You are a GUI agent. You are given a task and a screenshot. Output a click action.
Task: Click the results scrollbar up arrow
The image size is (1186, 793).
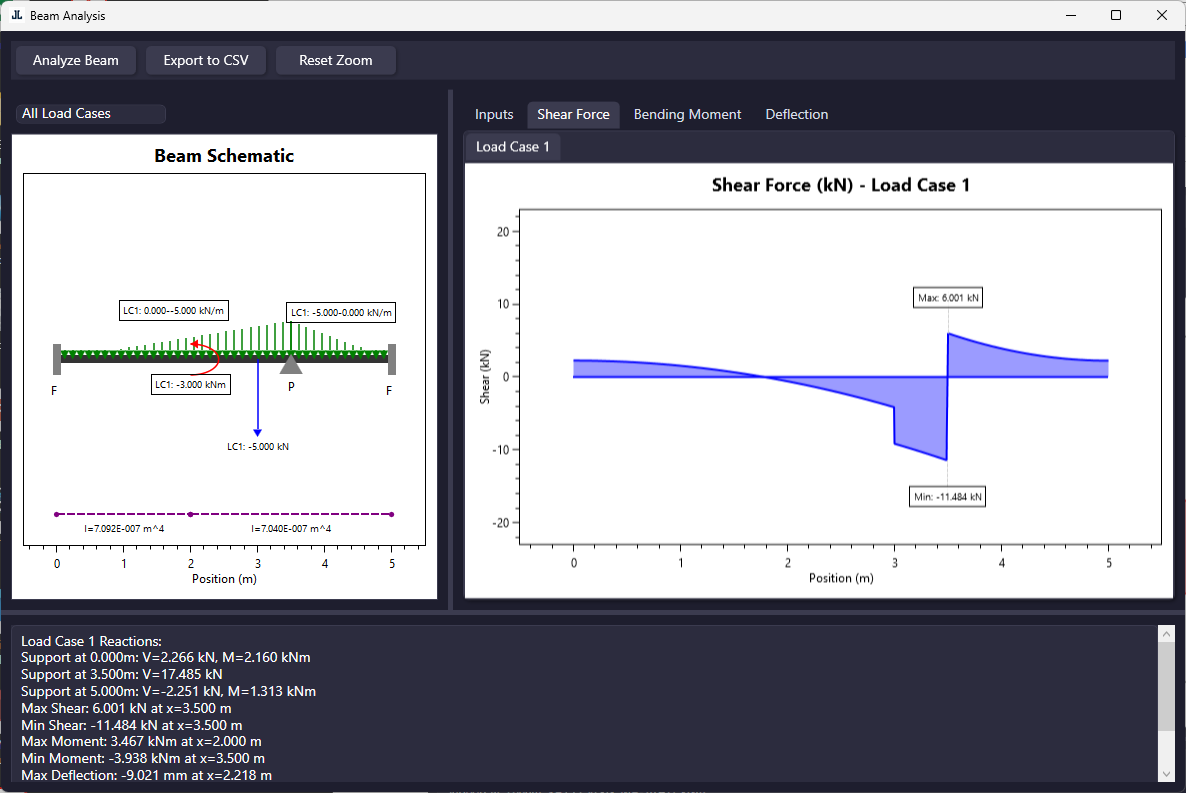coord(1165,634)
